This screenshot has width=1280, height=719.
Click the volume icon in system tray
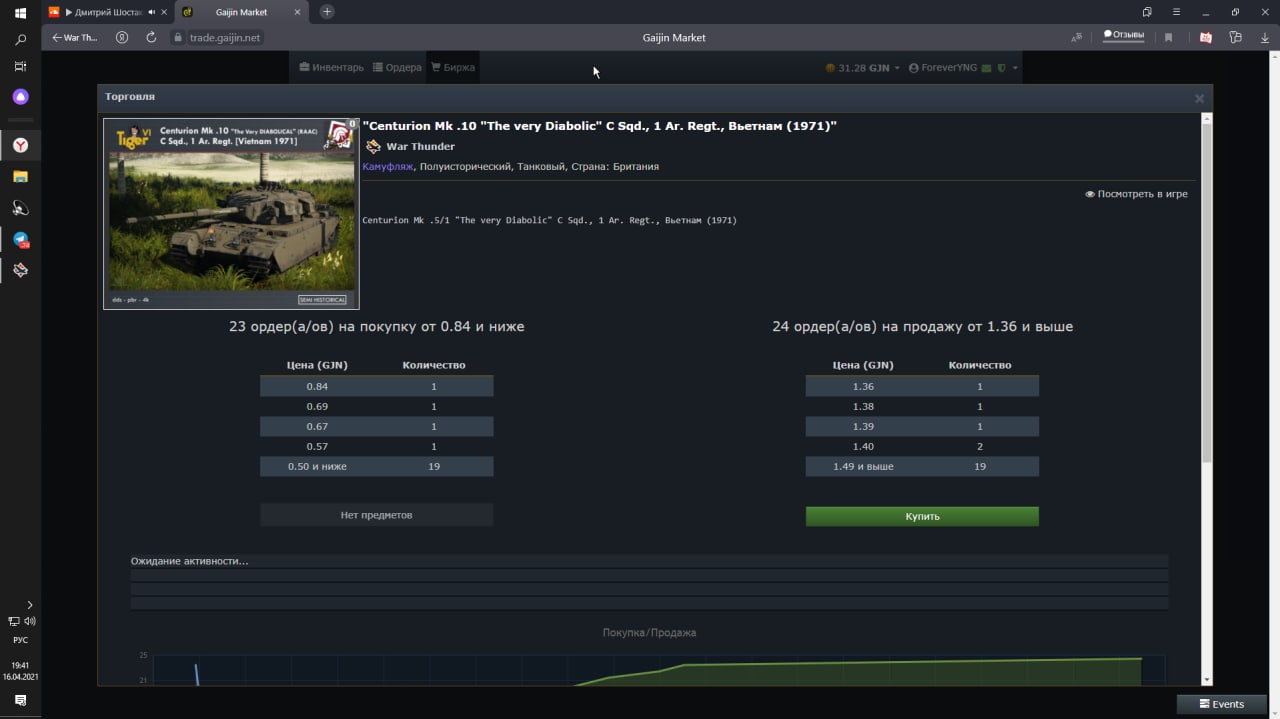[x=29, y=621]
